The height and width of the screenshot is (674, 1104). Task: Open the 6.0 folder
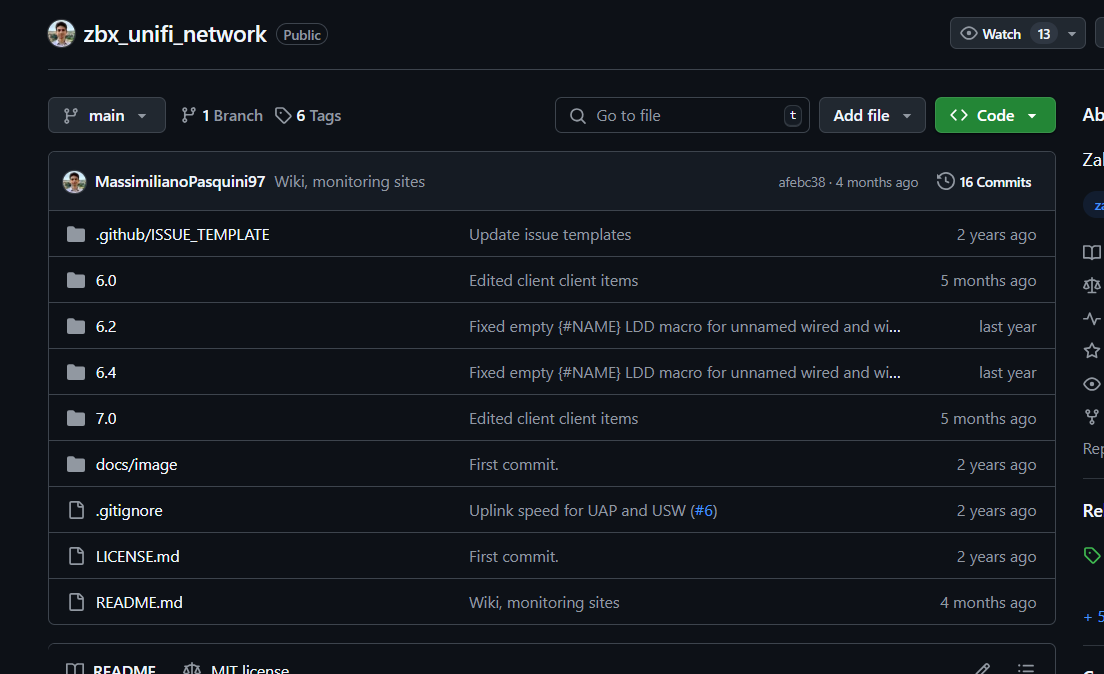click(106, 280)
